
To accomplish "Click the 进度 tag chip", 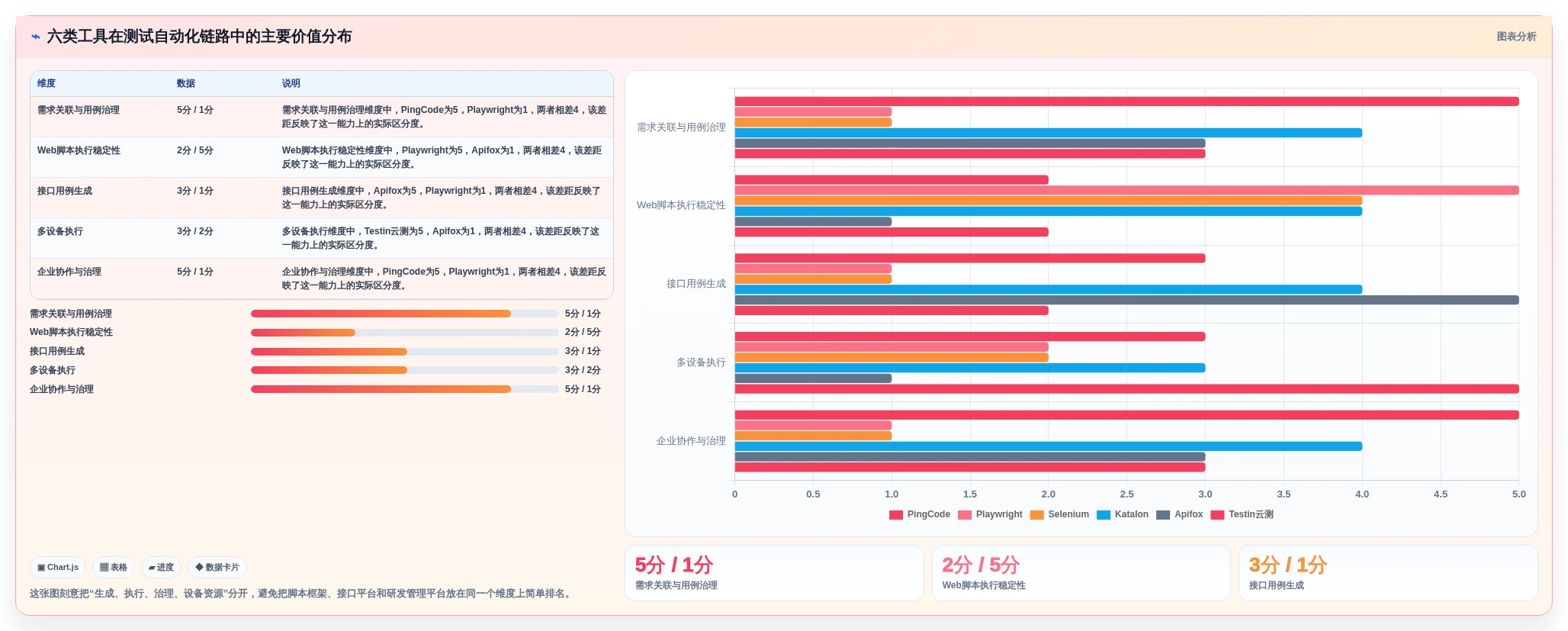I will point(161,568).
